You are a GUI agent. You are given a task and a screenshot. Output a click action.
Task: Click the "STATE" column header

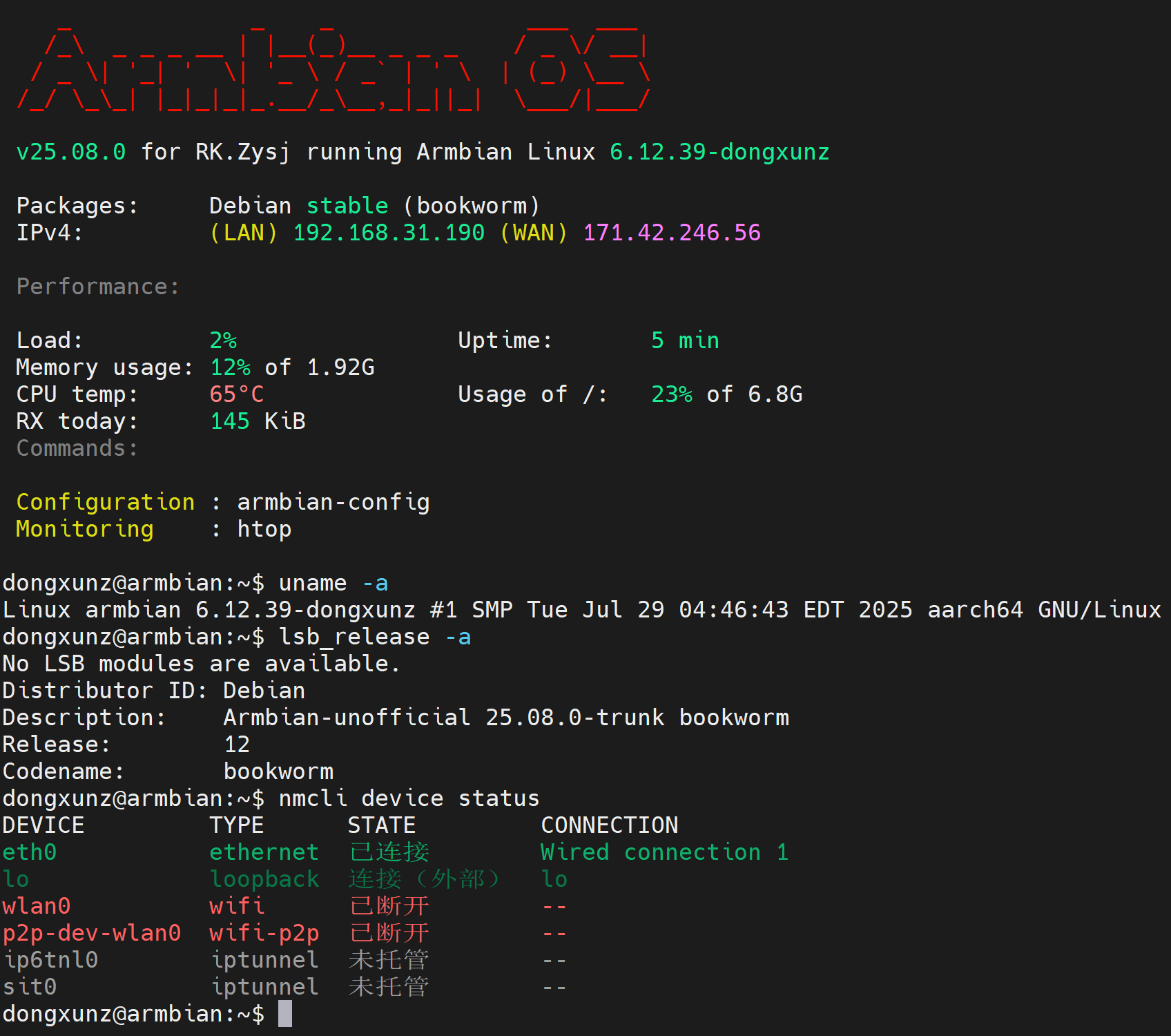[382, 825]
